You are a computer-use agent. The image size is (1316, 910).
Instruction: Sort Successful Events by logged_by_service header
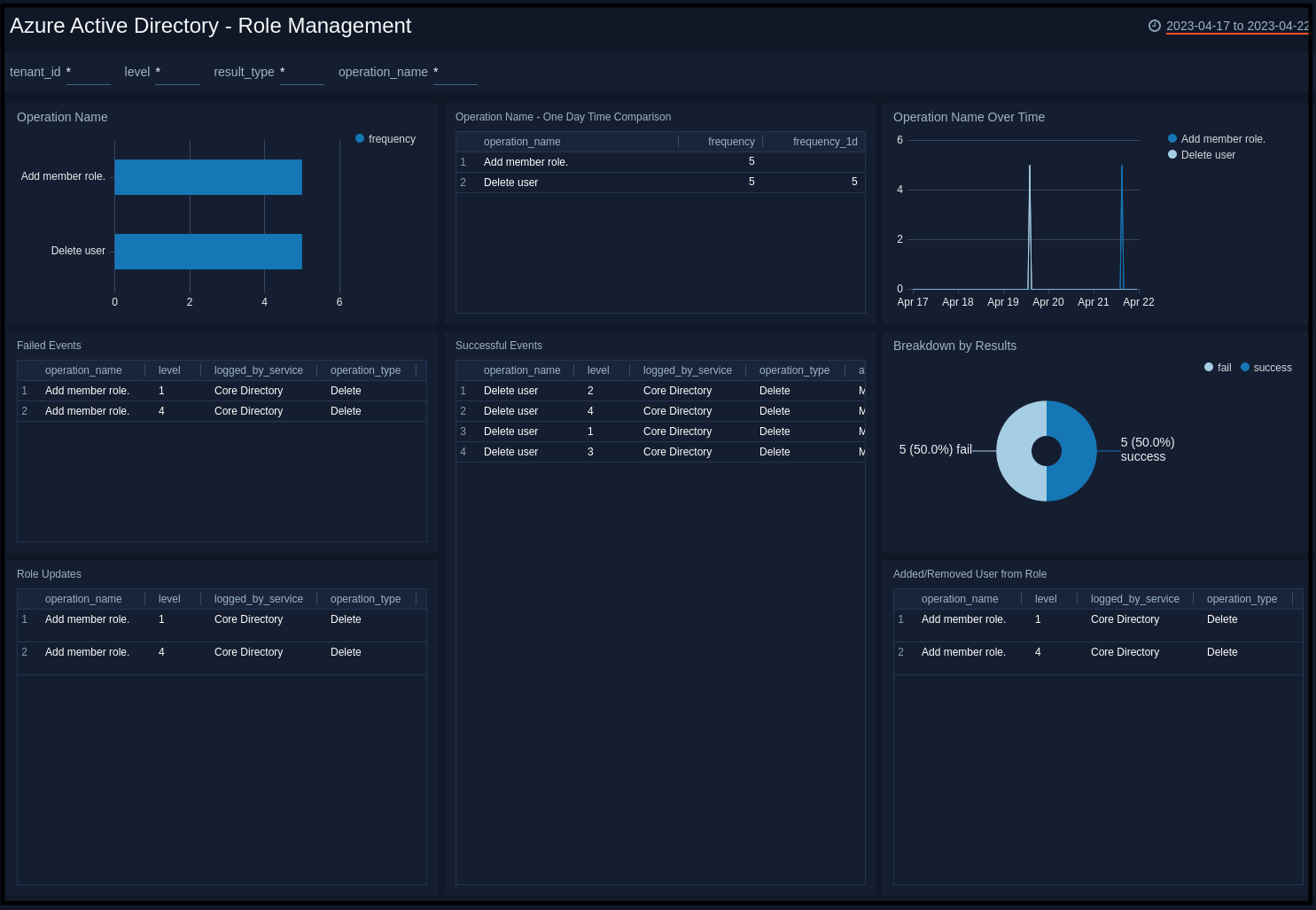[688, 370]
